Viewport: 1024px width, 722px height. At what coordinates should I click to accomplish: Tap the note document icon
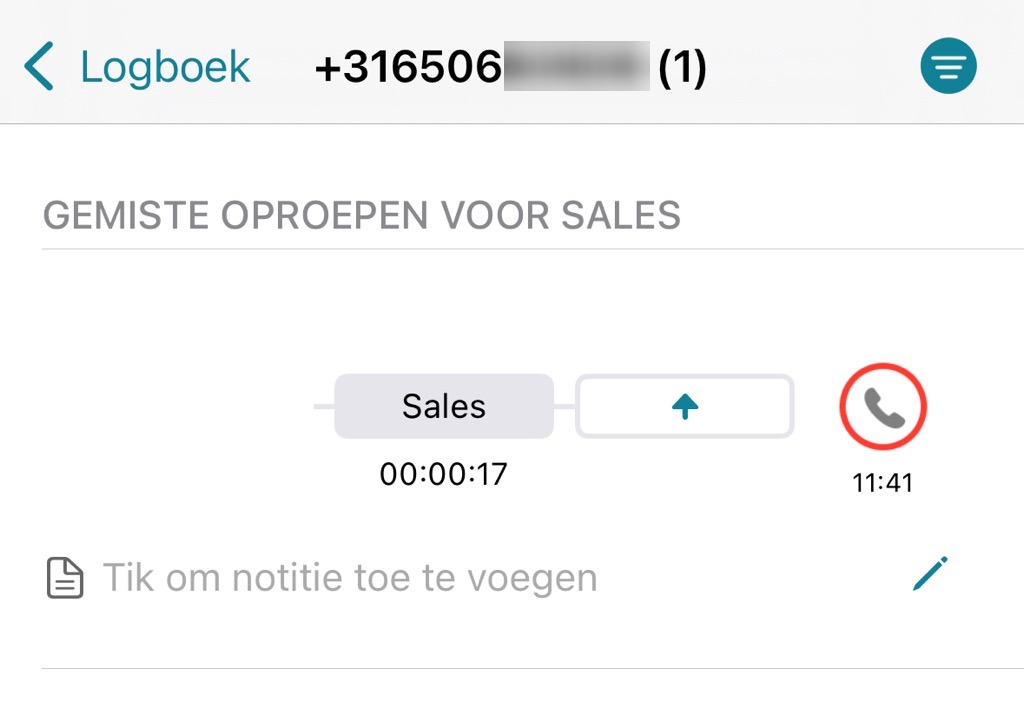[x=66, y=578]
